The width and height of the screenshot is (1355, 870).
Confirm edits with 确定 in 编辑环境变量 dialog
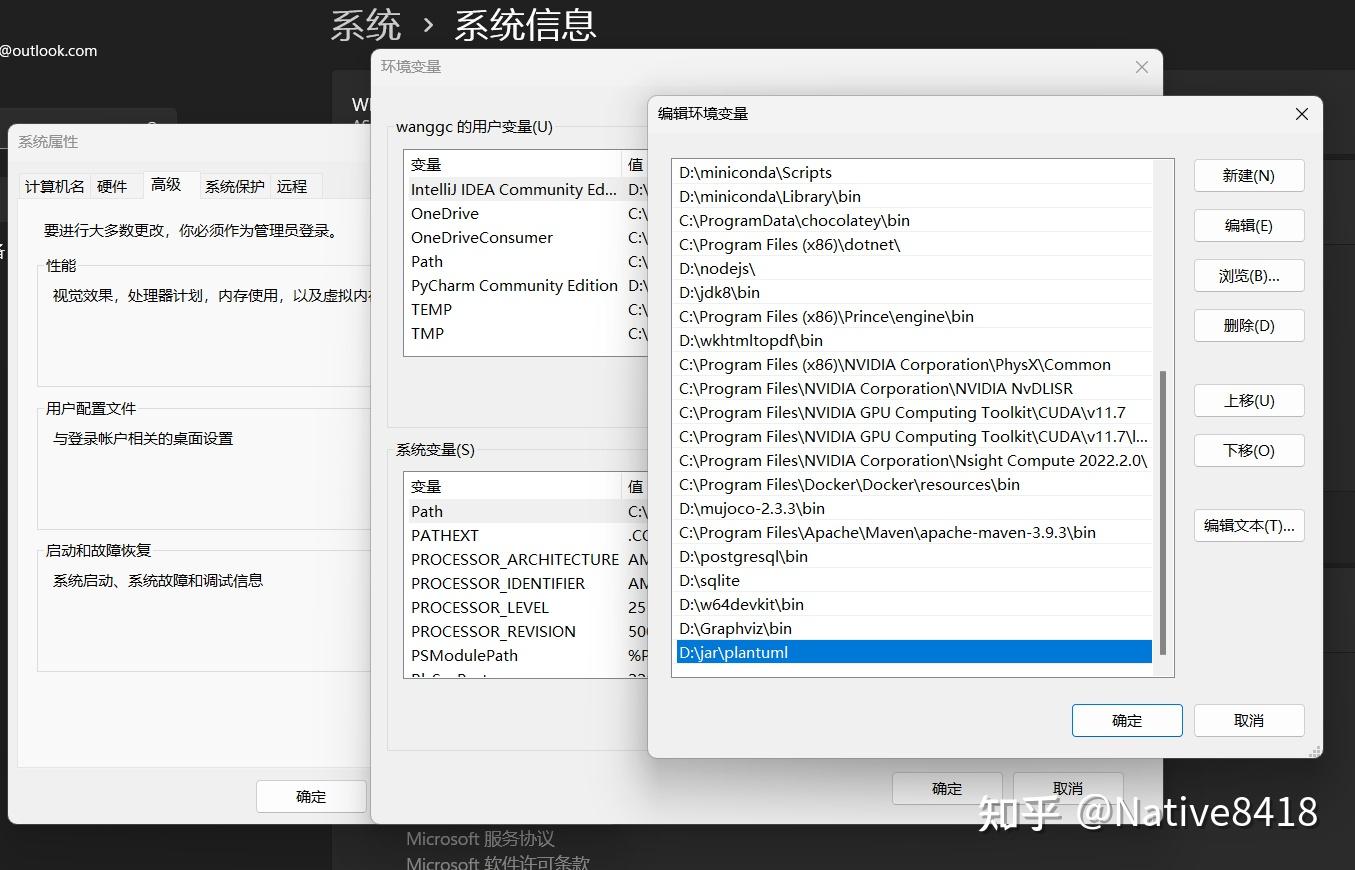pyautogui.click(x=1126, y=720)
